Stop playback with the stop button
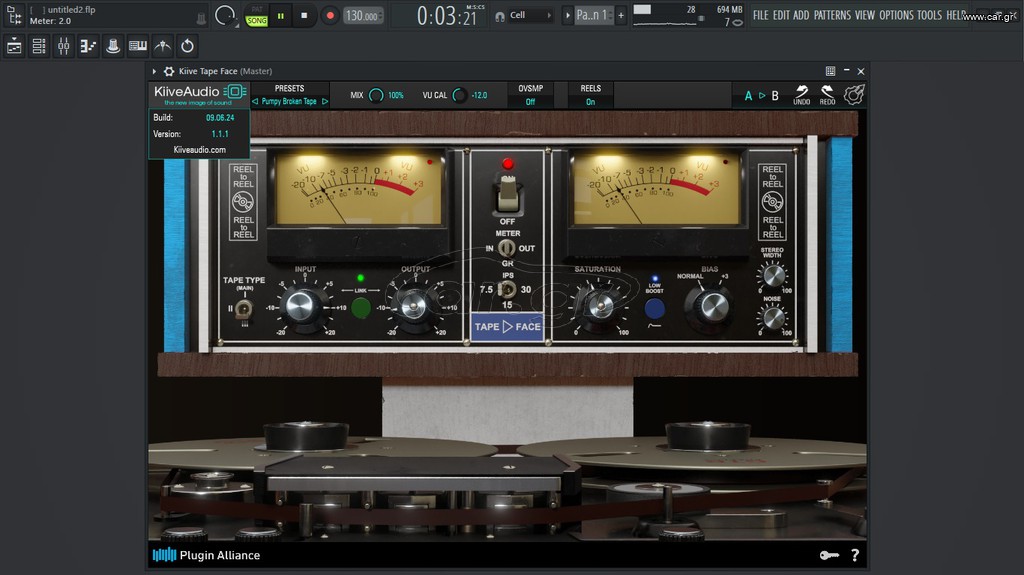Image resolution: width=1024 pixels, height=575 pixels. 304,16
